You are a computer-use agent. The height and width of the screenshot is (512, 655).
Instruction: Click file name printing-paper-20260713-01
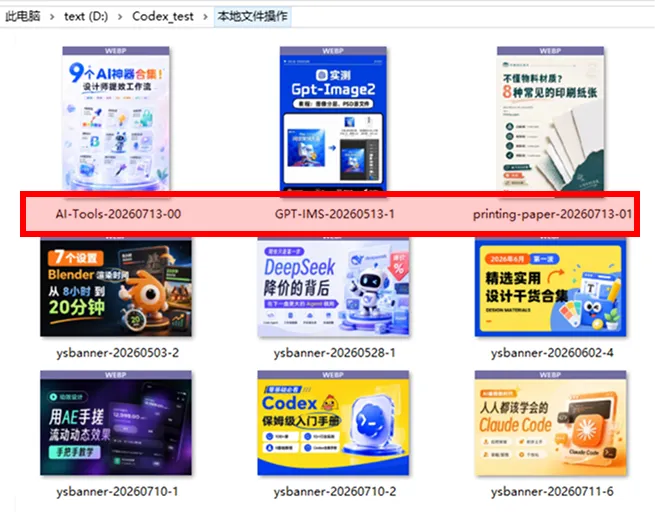point(552,214)
